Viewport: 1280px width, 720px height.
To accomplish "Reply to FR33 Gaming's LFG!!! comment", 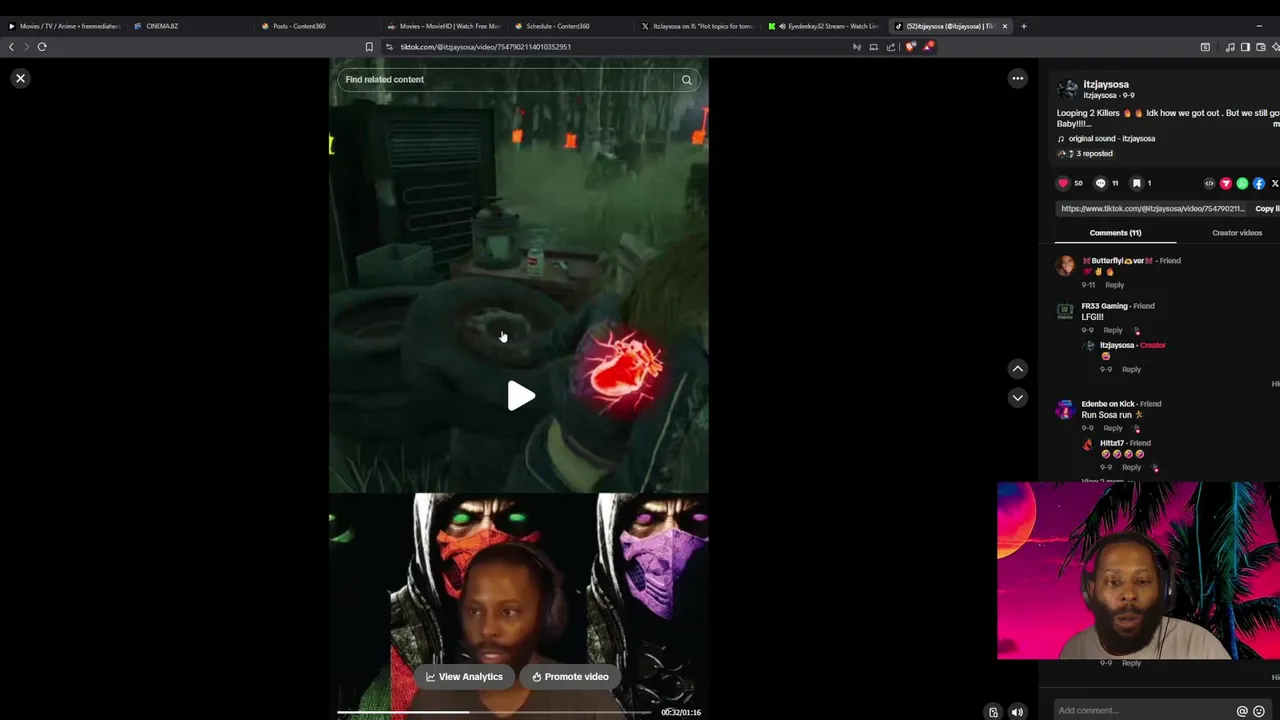I will click(1112, 330).
